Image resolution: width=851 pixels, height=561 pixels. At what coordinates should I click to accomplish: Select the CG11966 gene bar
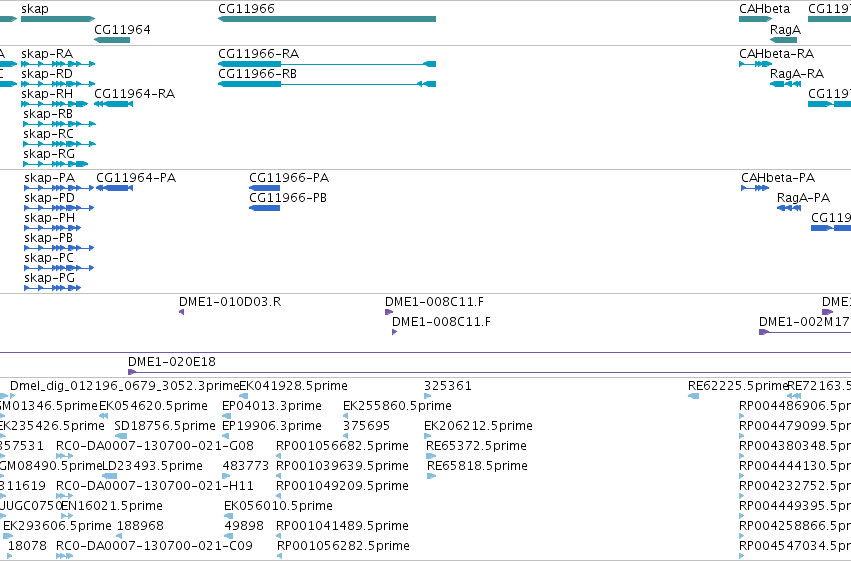(x=327, y=19)
